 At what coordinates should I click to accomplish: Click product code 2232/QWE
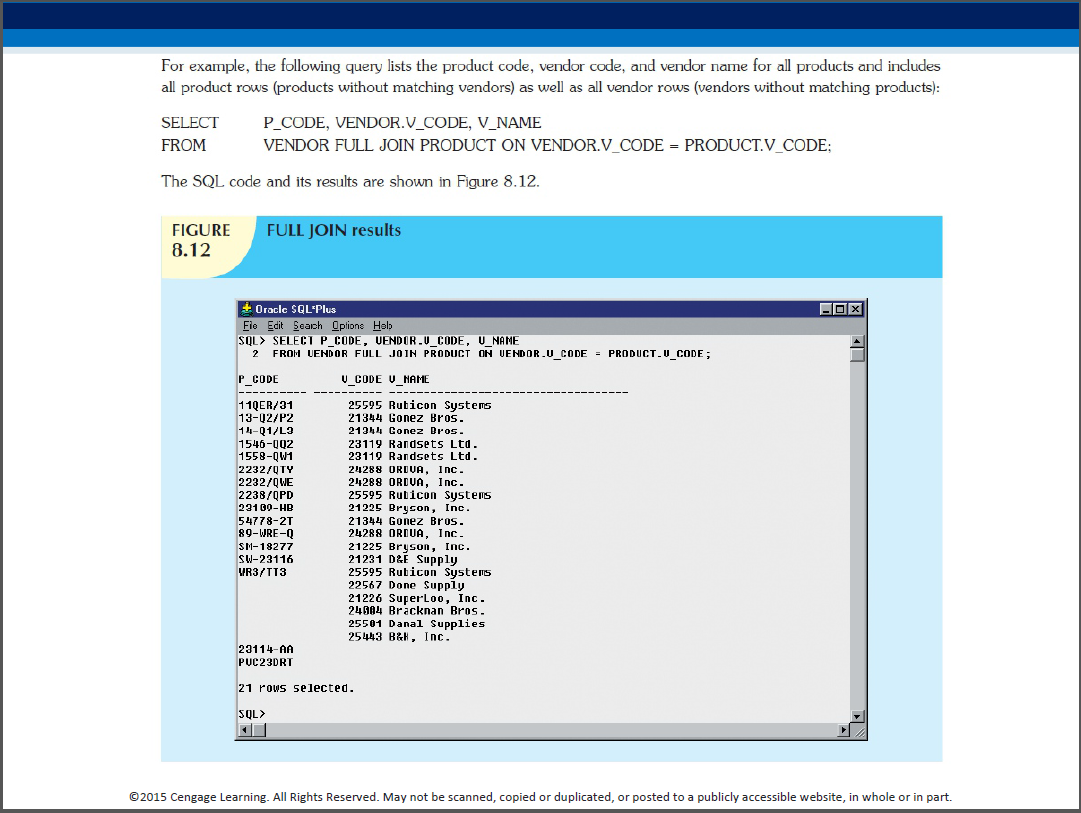click(265, 483)
